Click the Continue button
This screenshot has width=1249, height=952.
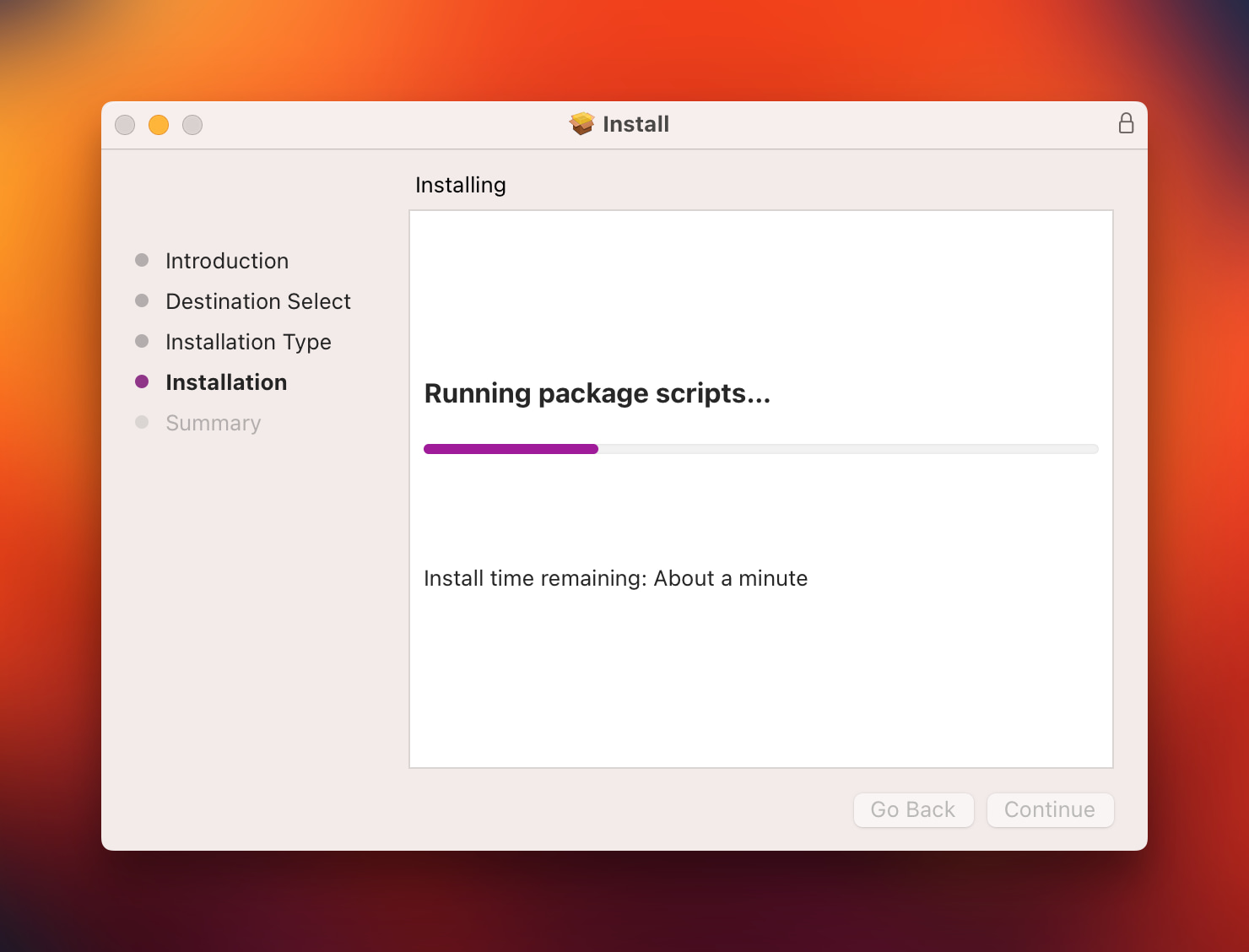click(1050, 809)
